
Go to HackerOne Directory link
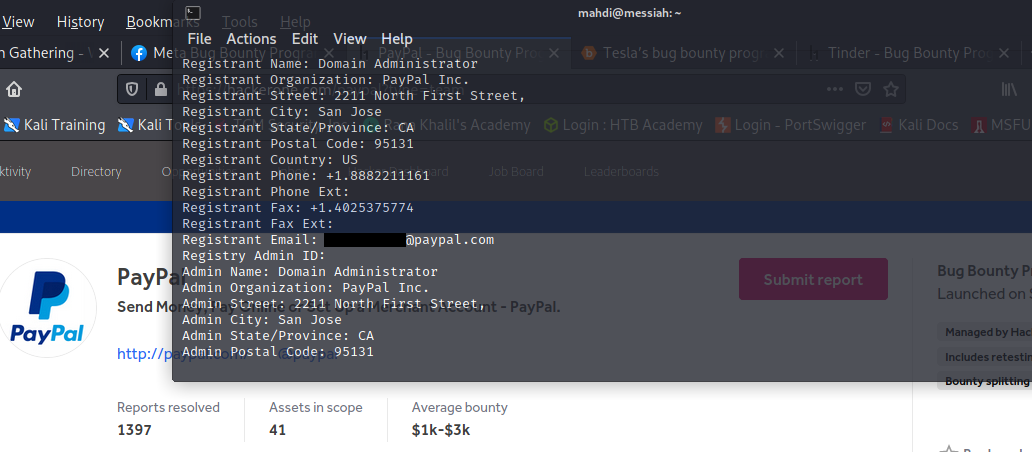point(96,172)
